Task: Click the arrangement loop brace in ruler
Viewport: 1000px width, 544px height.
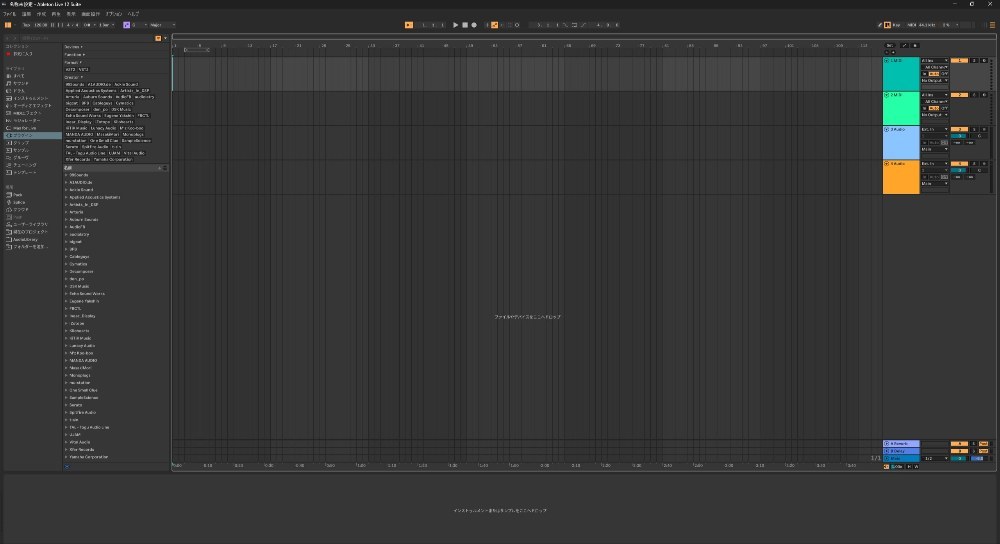Action: click(196, 50)
